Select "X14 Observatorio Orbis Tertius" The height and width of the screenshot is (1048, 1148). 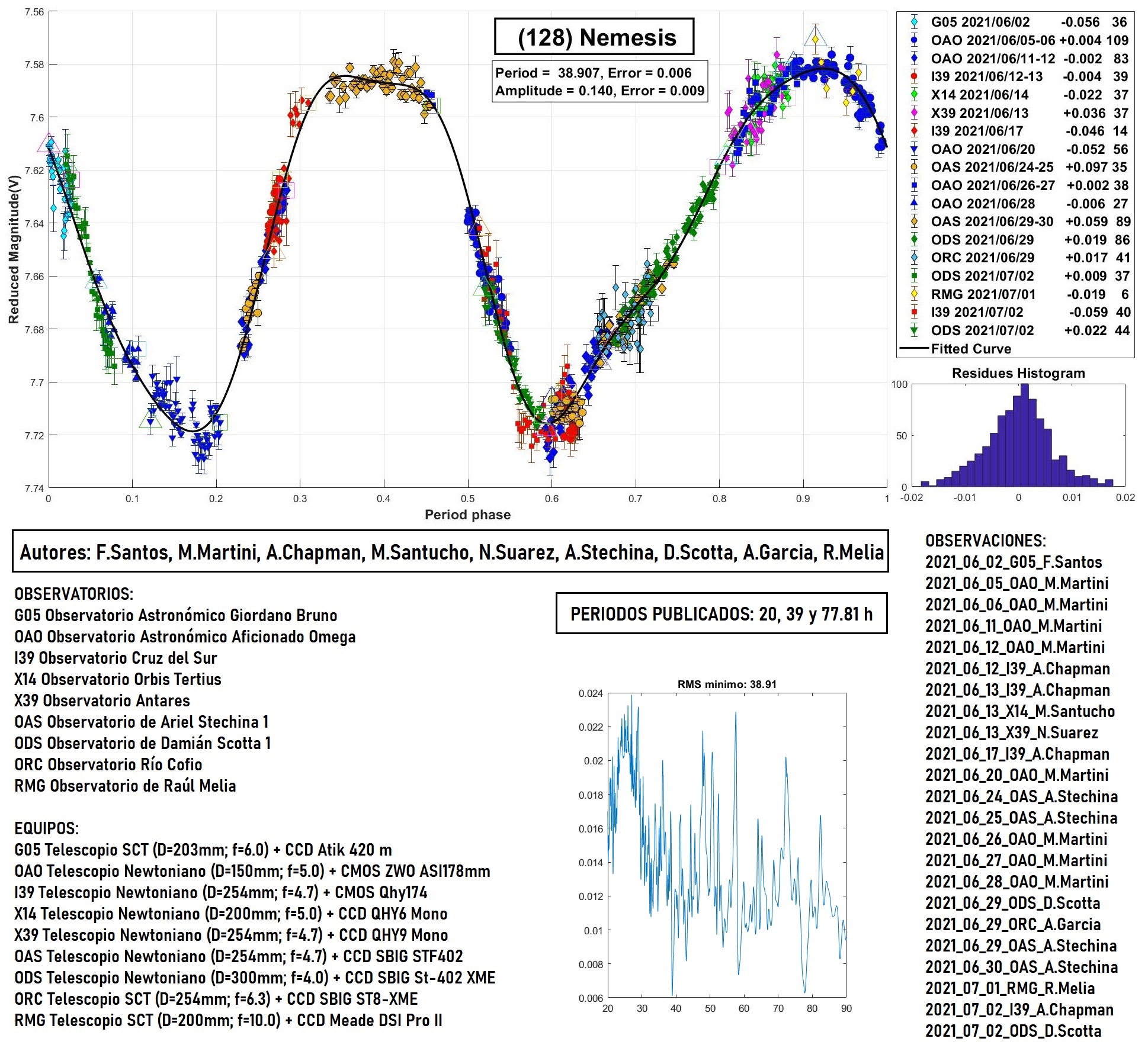click(118, 679)
